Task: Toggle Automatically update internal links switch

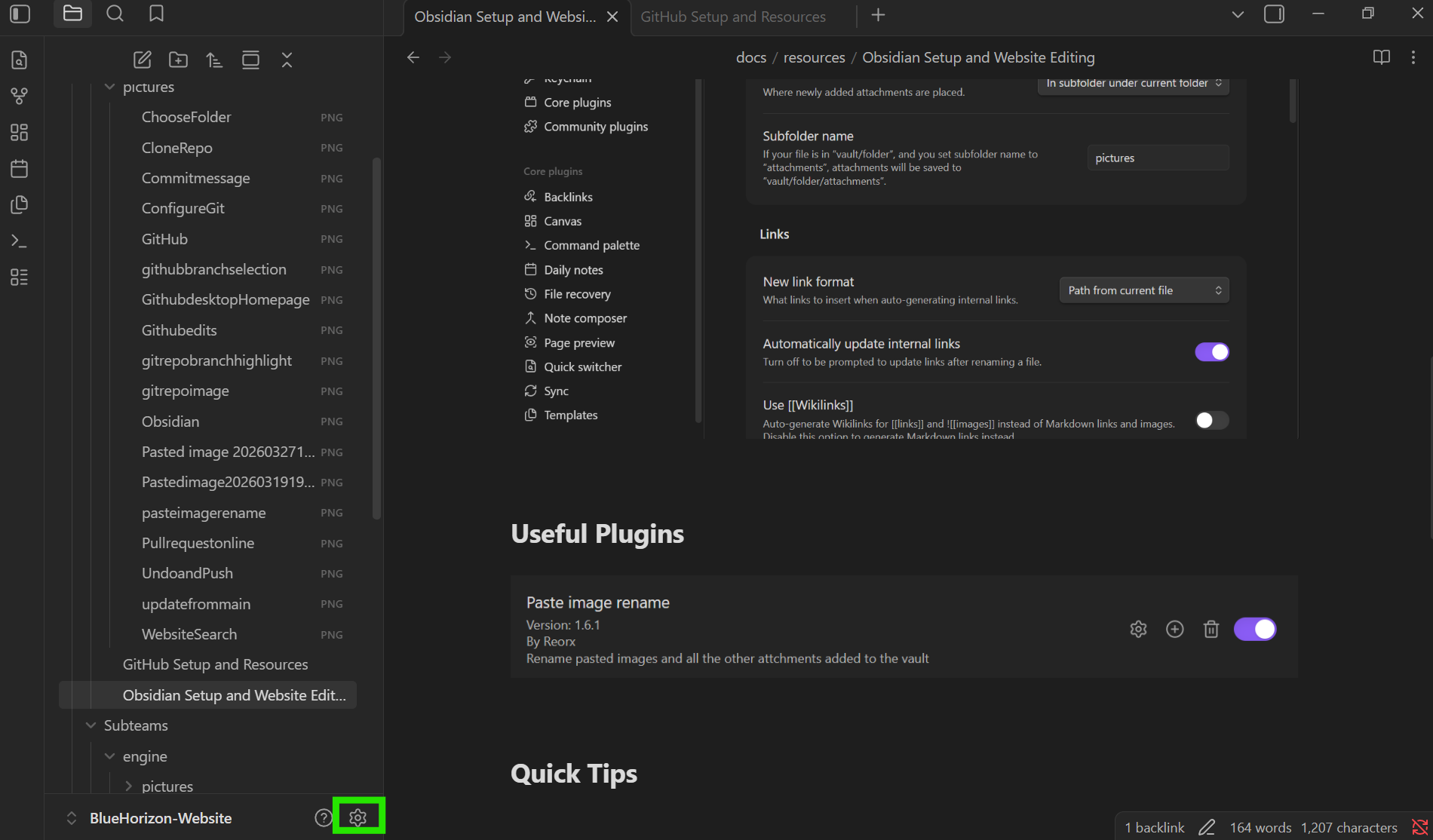Action: pos(1212,352)
